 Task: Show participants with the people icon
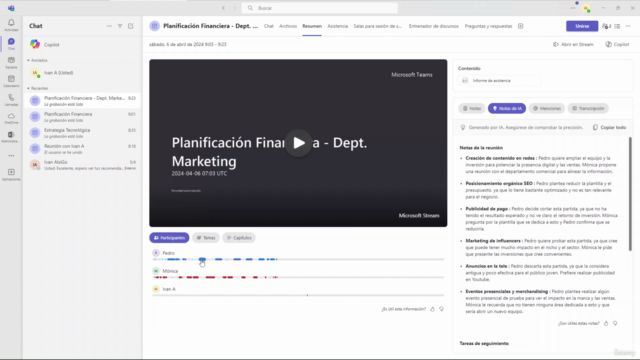(606, 26)
